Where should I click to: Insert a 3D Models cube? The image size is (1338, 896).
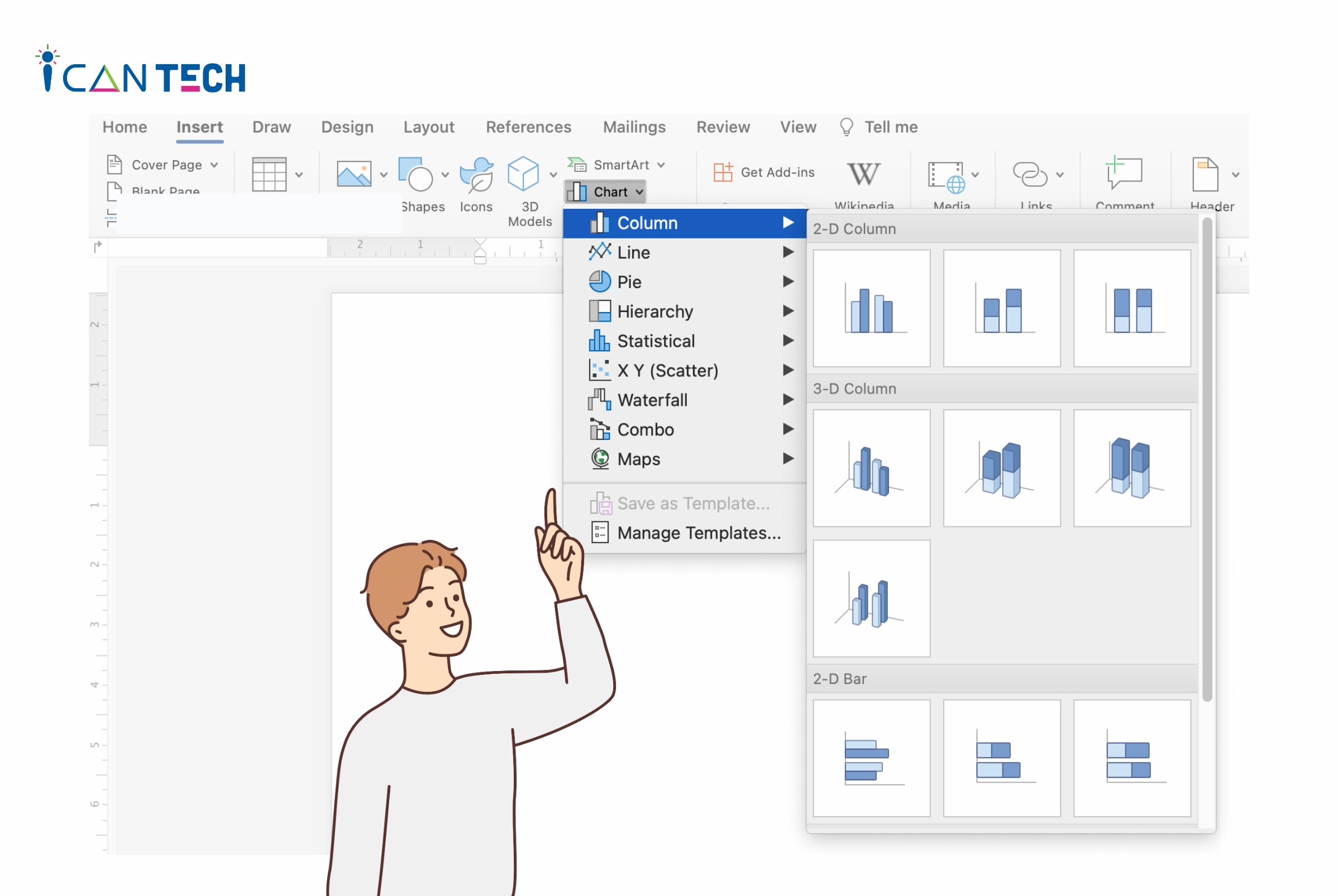(523, 173)
